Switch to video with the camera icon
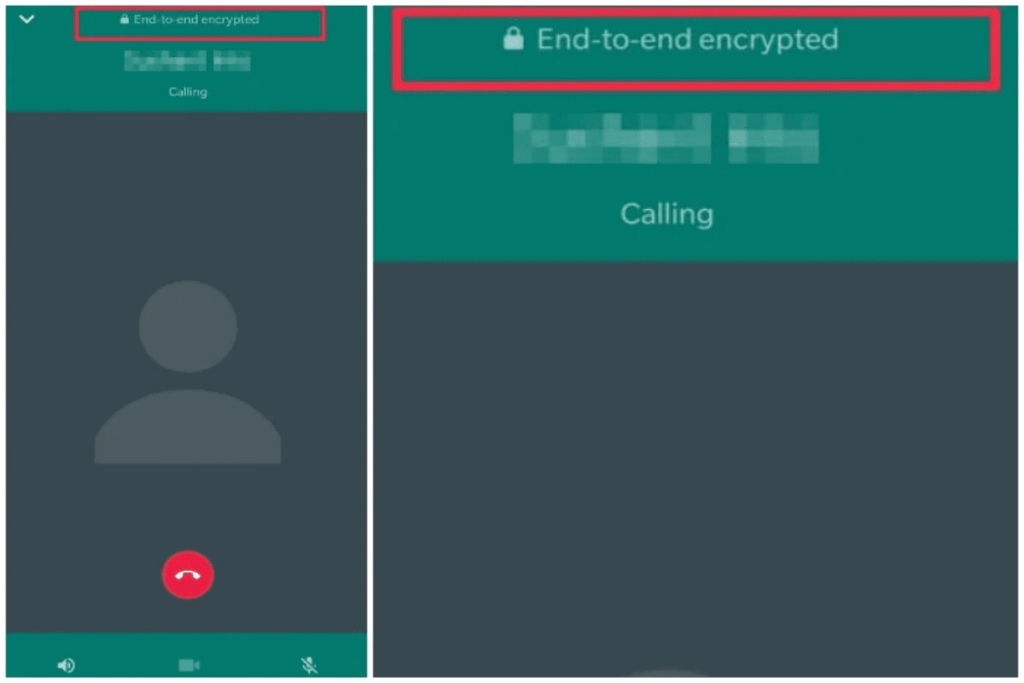 tap(189, 665)
